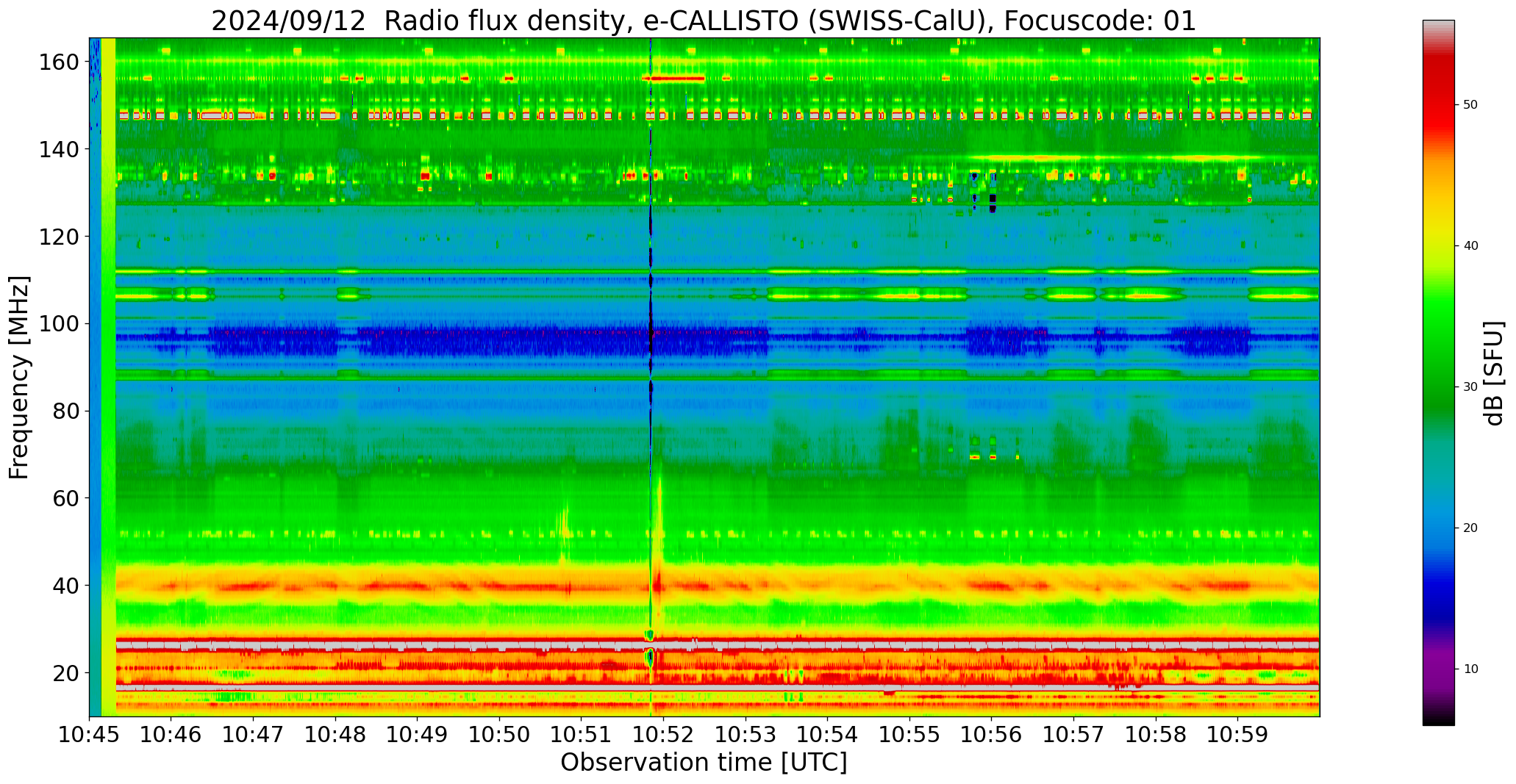Click the colorbar tick label 20
Viewport: 1516px width, 784px height.
tap(1470, 528)
